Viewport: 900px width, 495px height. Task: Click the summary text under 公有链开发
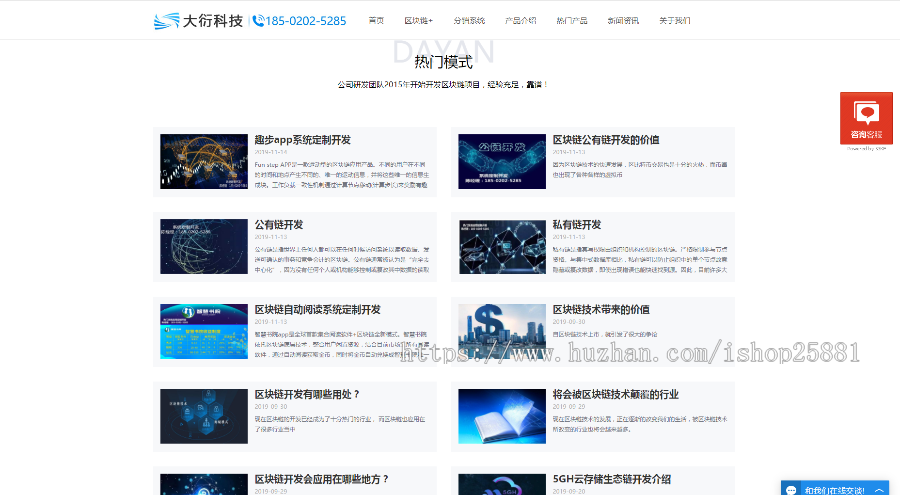tap(342, 260)
